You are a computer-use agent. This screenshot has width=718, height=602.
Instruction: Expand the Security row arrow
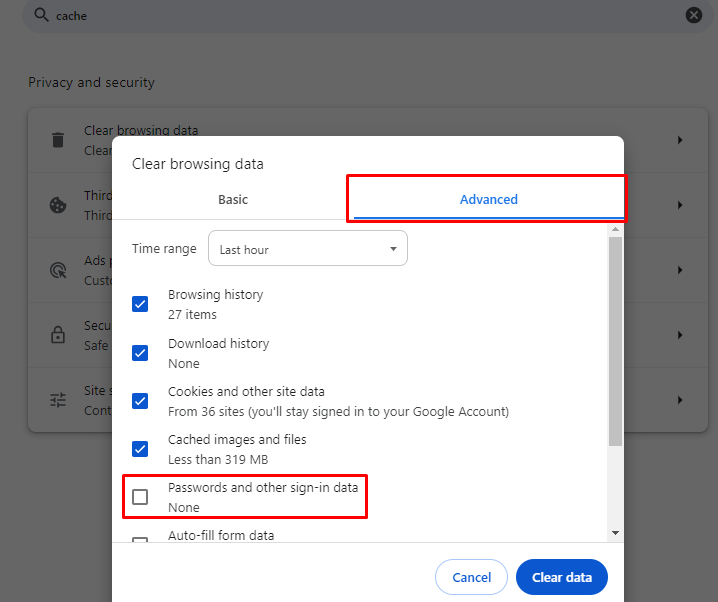click(680, 335)
